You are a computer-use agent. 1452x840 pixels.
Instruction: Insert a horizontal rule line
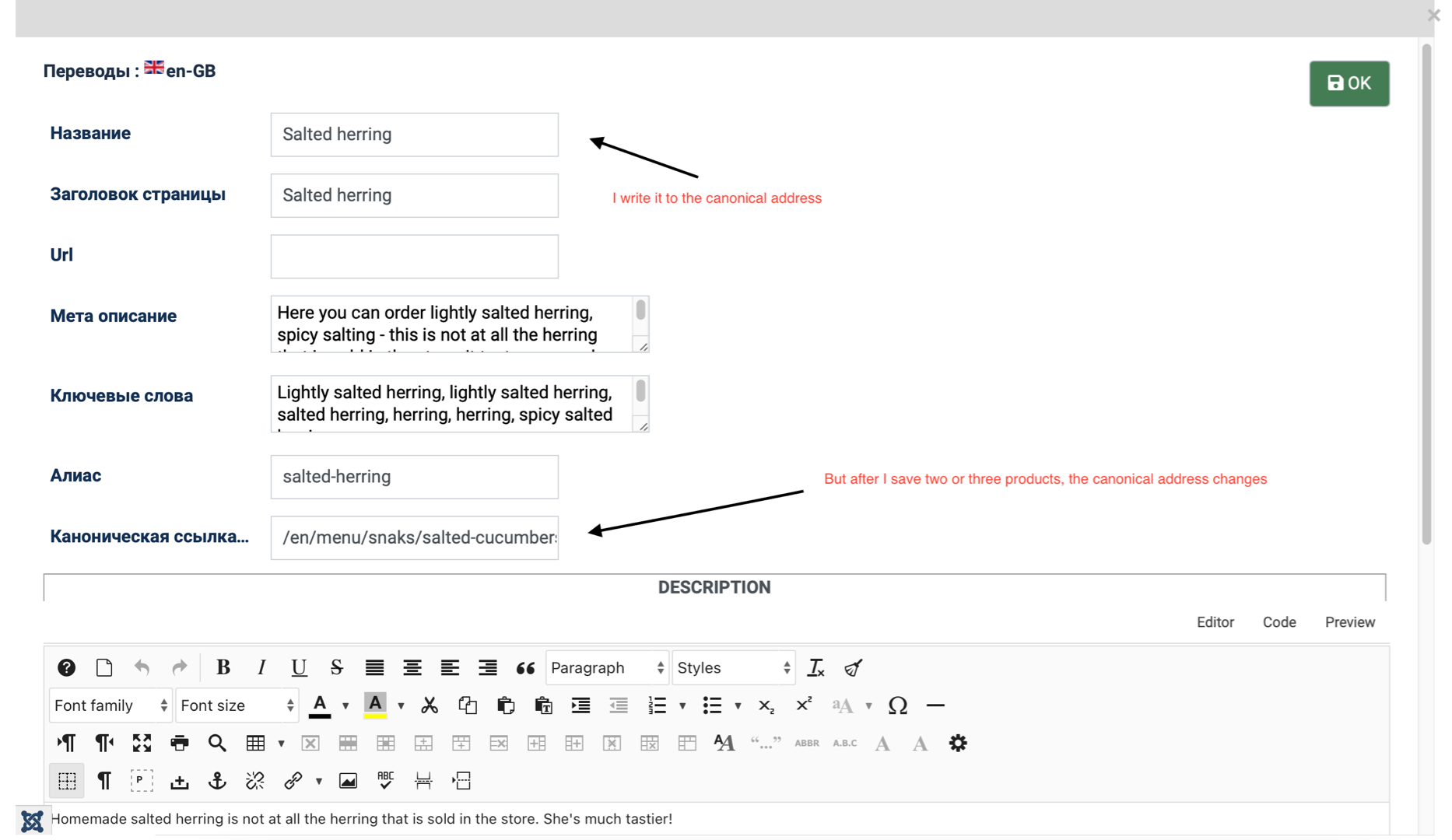tap(935, 705)
